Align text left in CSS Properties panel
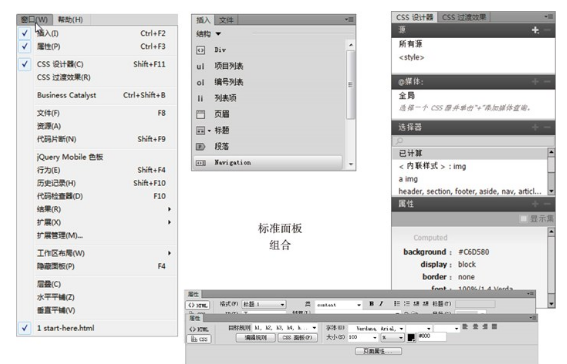The image size is (567, 364). tap(465, 326)
